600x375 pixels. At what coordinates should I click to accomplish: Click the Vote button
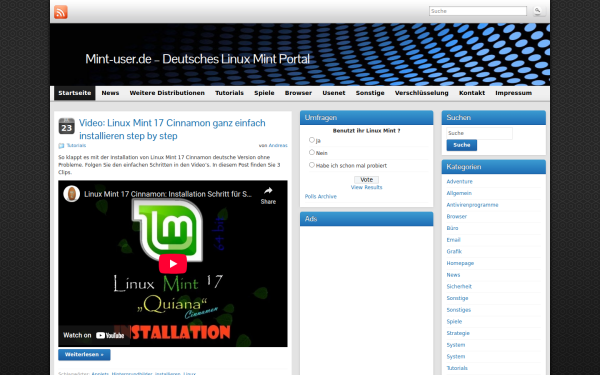pos(366,179)
